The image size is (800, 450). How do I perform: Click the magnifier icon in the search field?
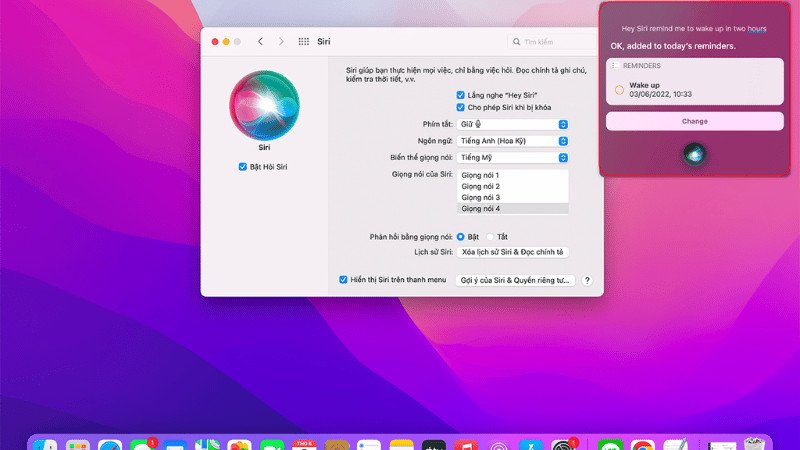(x=516, y=42)
